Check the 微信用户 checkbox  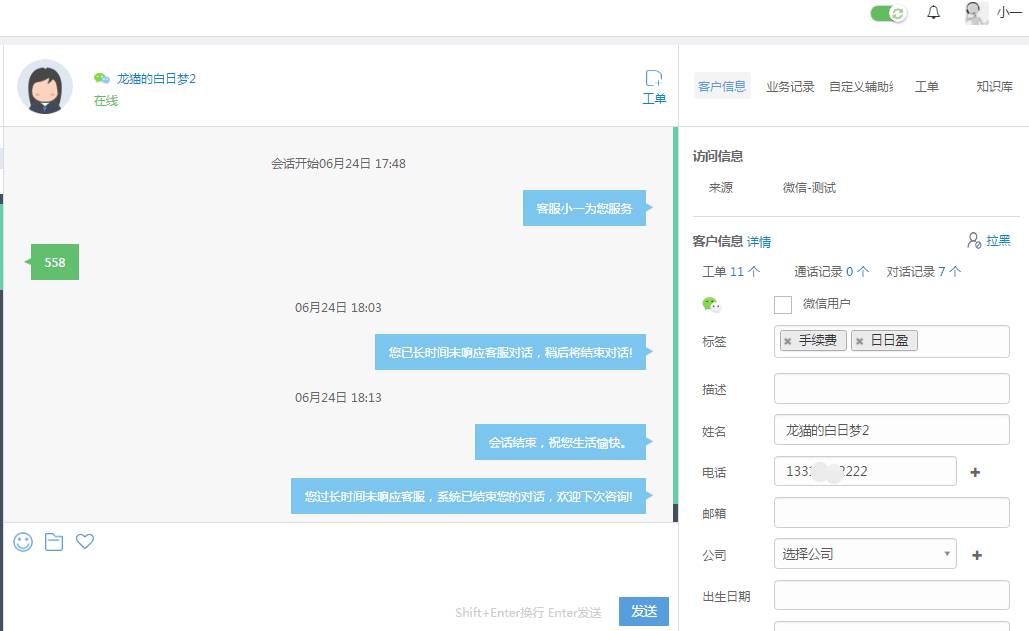[783, 304]
